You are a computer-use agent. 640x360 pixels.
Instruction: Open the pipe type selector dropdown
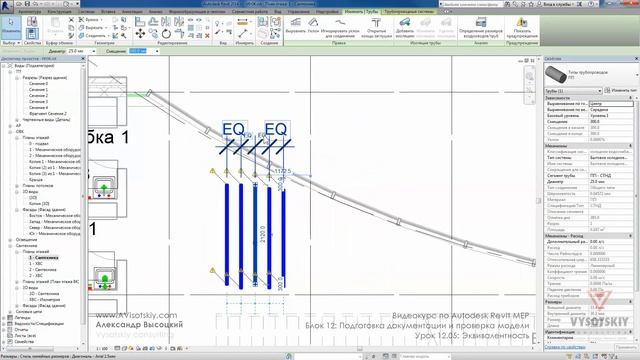click(637, 75)
